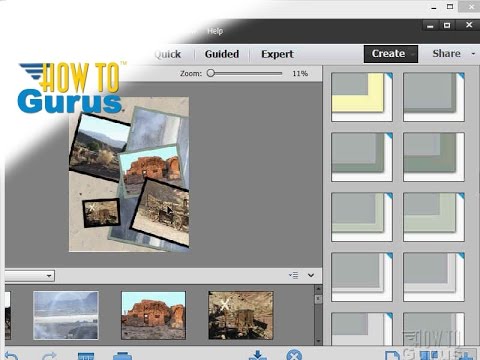Click the Redo arrow icon

[49, 355]
